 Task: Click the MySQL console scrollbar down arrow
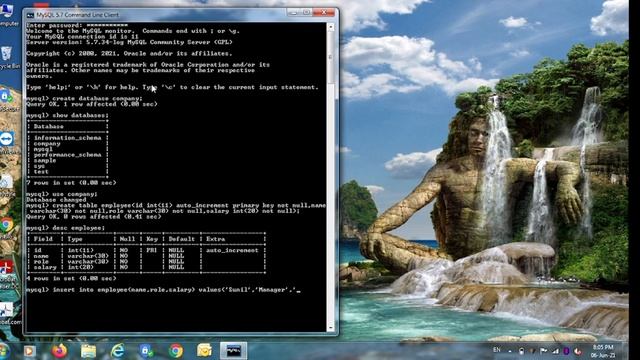tap(331, 328)
